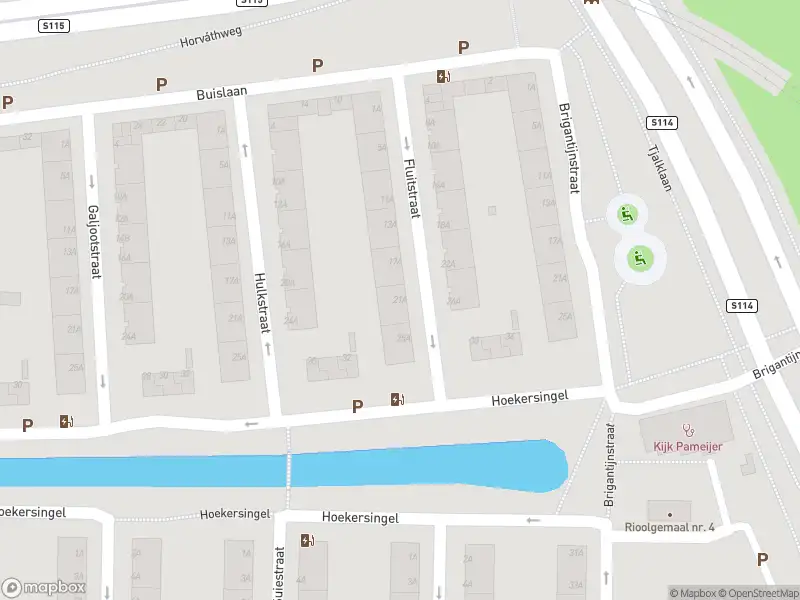Click the EV charging icon on Buislaan
Viewport: 800px width, 600px height.
pos(443,77)
